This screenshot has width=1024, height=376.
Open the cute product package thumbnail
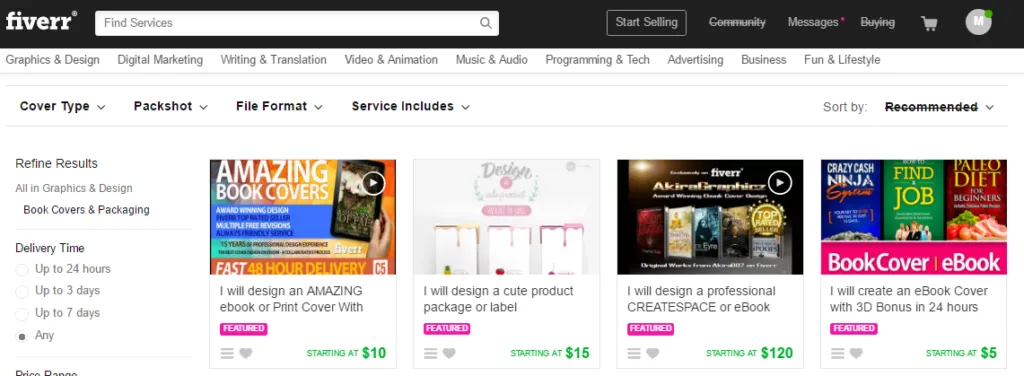click(x=506, y=217)
